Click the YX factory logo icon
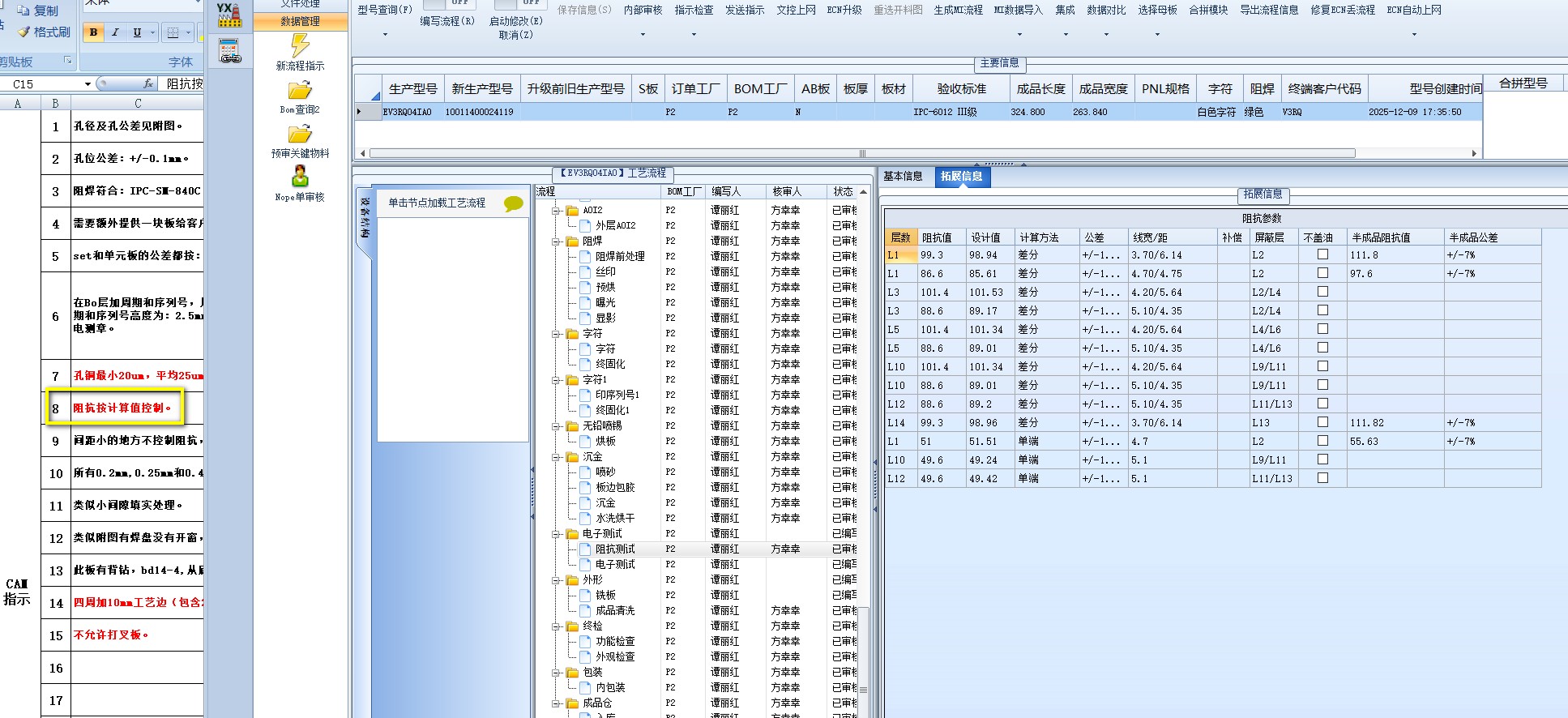 tap(229, 15)
